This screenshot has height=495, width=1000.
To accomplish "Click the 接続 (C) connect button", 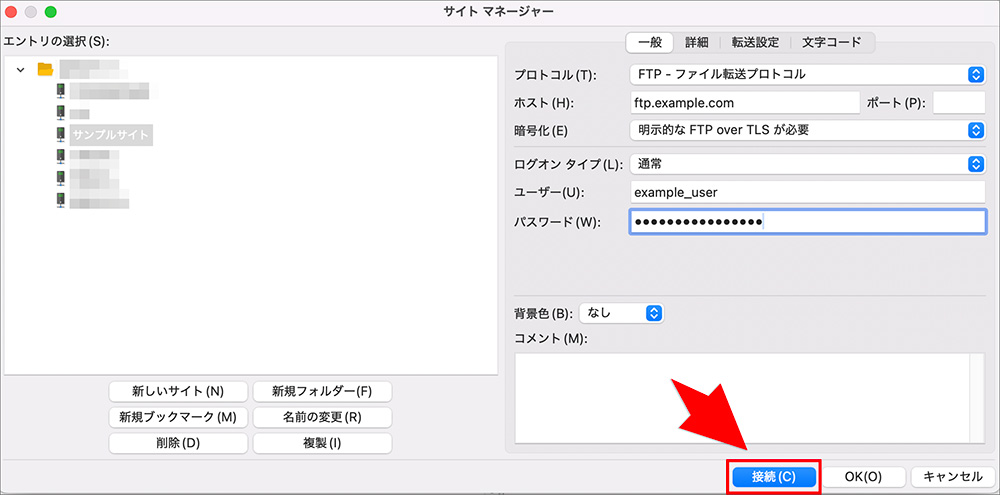I will [774, 477].
